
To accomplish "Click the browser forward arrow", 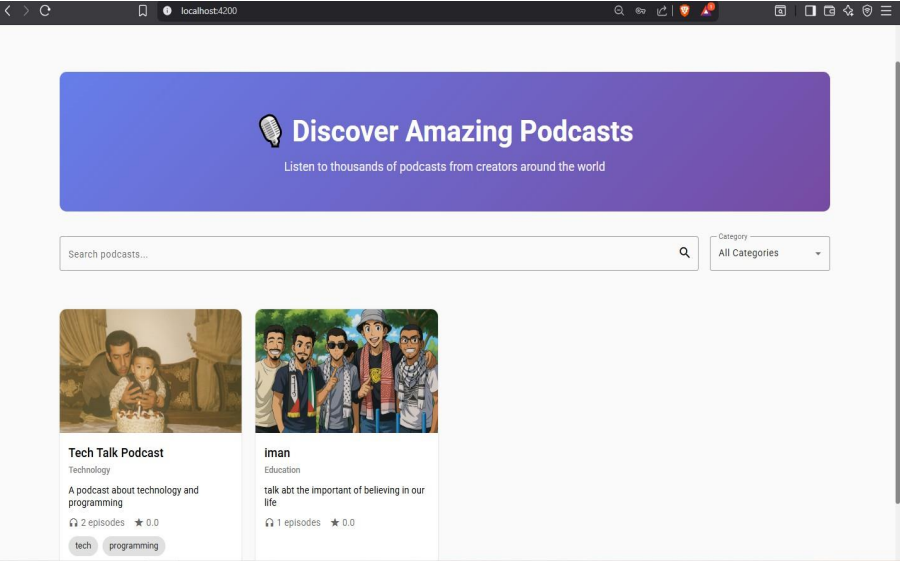I will tap(26, 10).
